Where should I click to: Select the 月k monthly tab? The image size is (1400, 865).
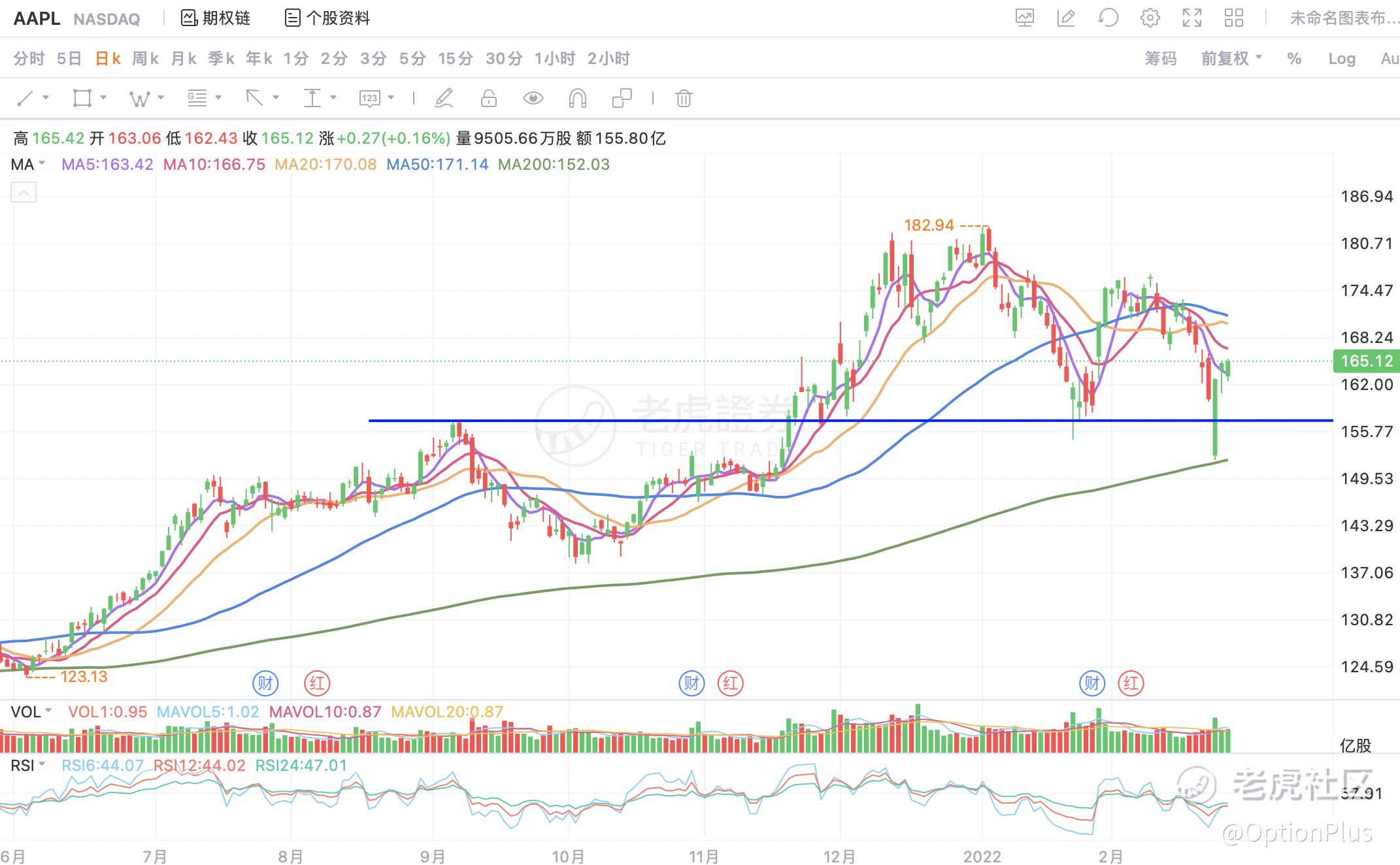[x=184, y=59]
